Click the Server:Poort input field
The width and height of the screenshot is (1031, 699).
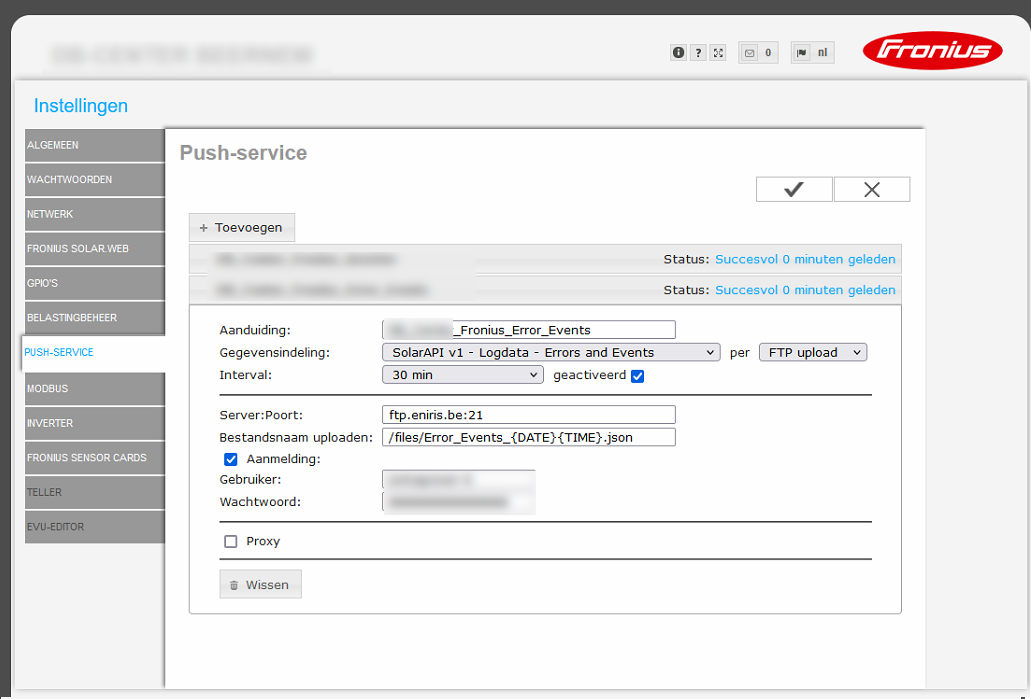tap(528, 414)
